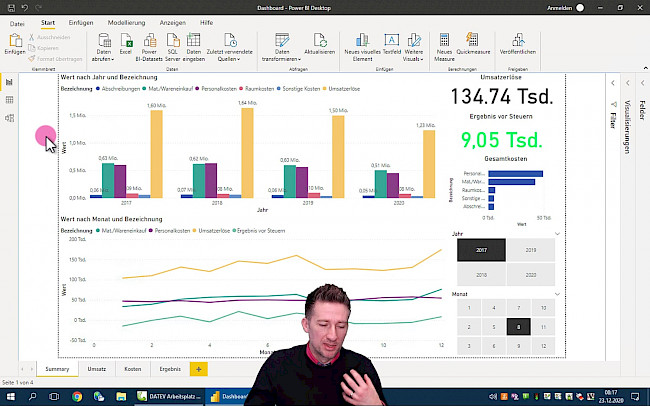Add a new report page

click(199, 369)
